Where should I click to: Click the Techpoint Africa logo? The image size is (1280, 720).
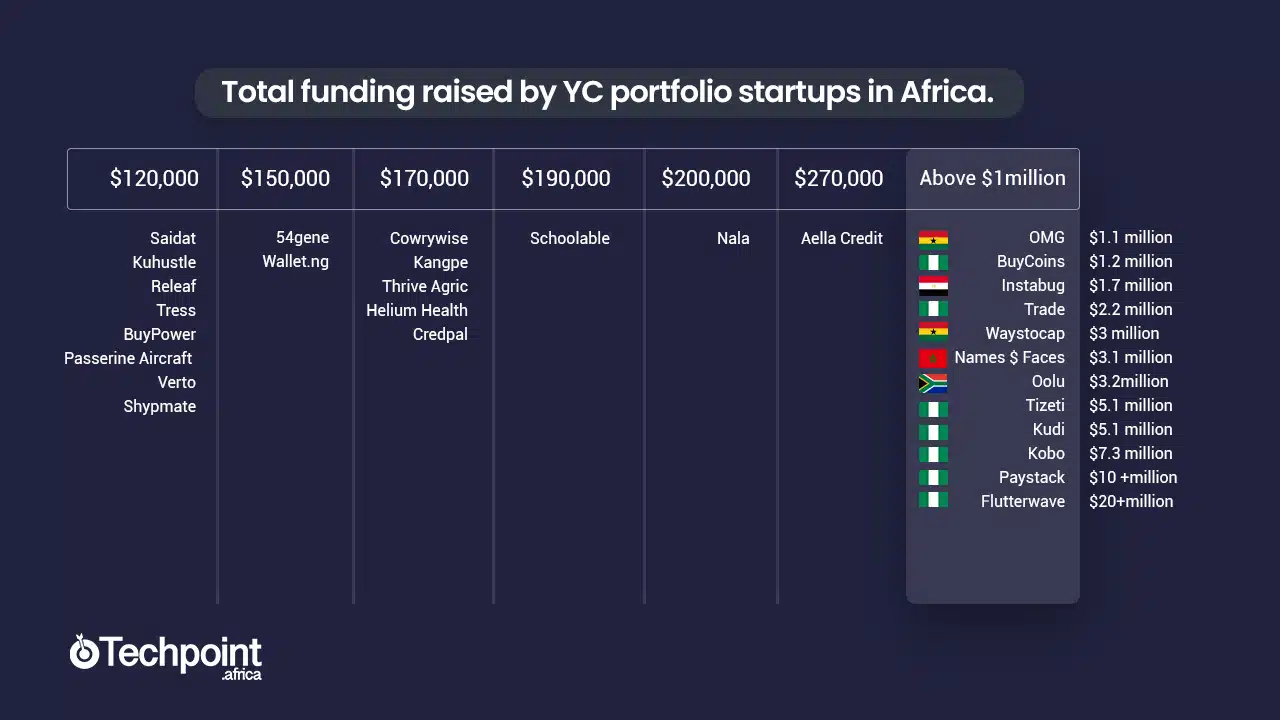point(166,656)
